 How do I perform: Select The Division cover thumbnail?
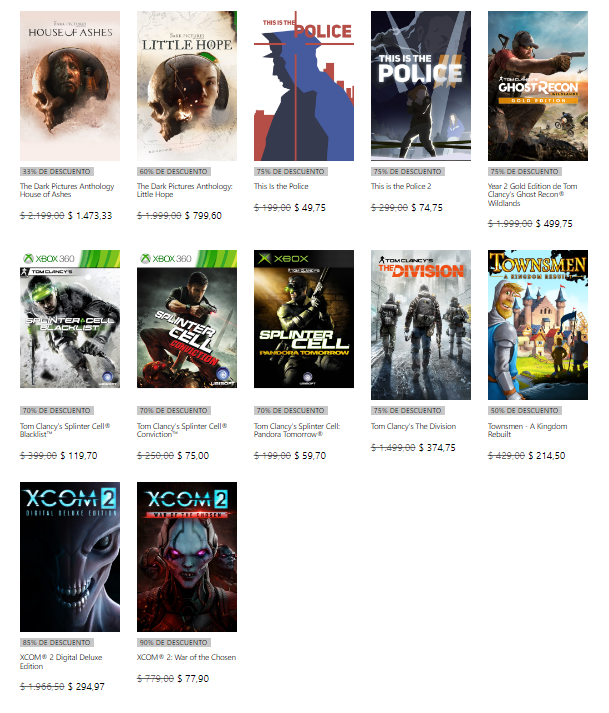point(421,325)
